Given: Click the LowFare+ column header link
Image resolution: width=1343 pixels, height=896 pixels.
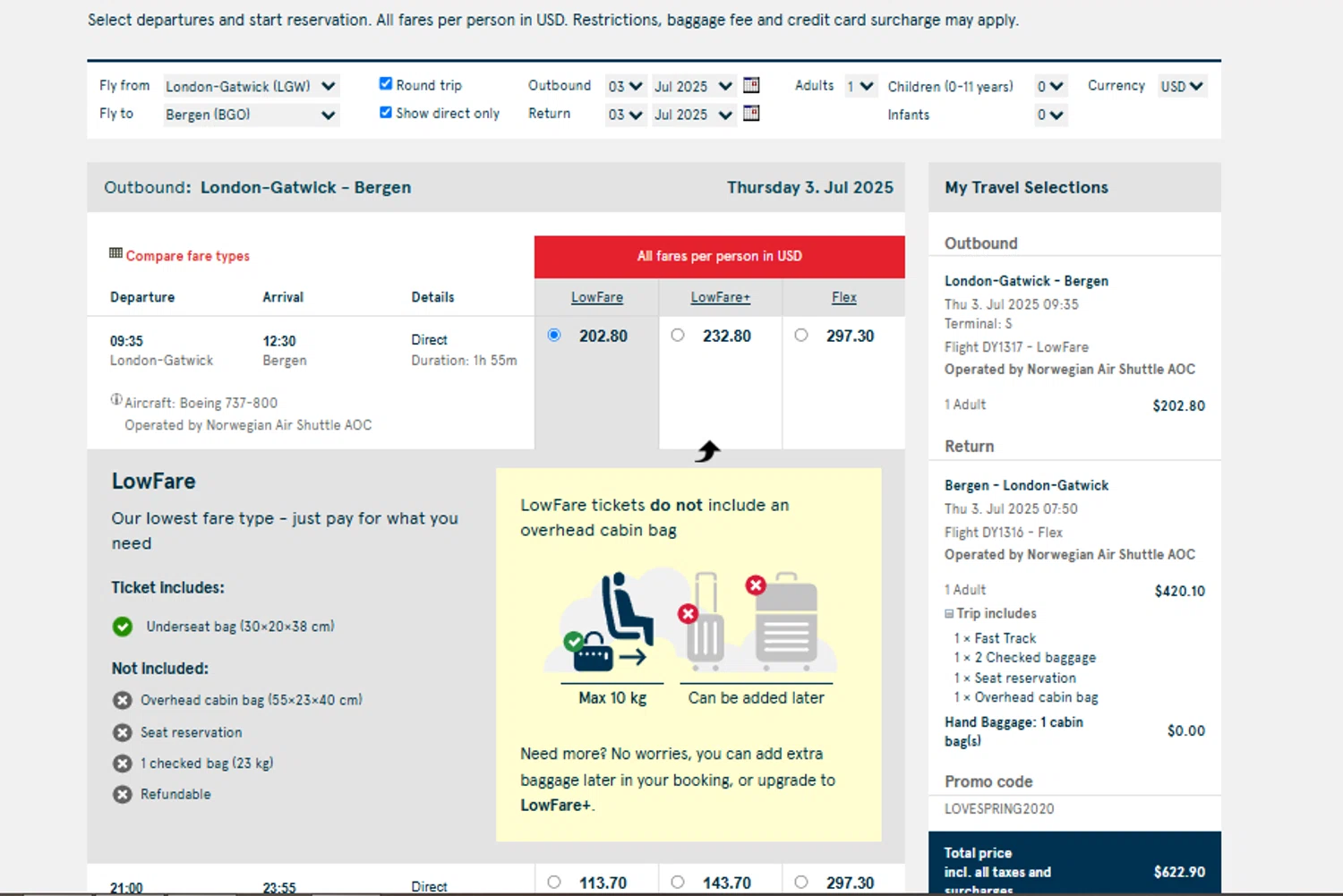Looking at the screenshot, I should tap(721, 297).
